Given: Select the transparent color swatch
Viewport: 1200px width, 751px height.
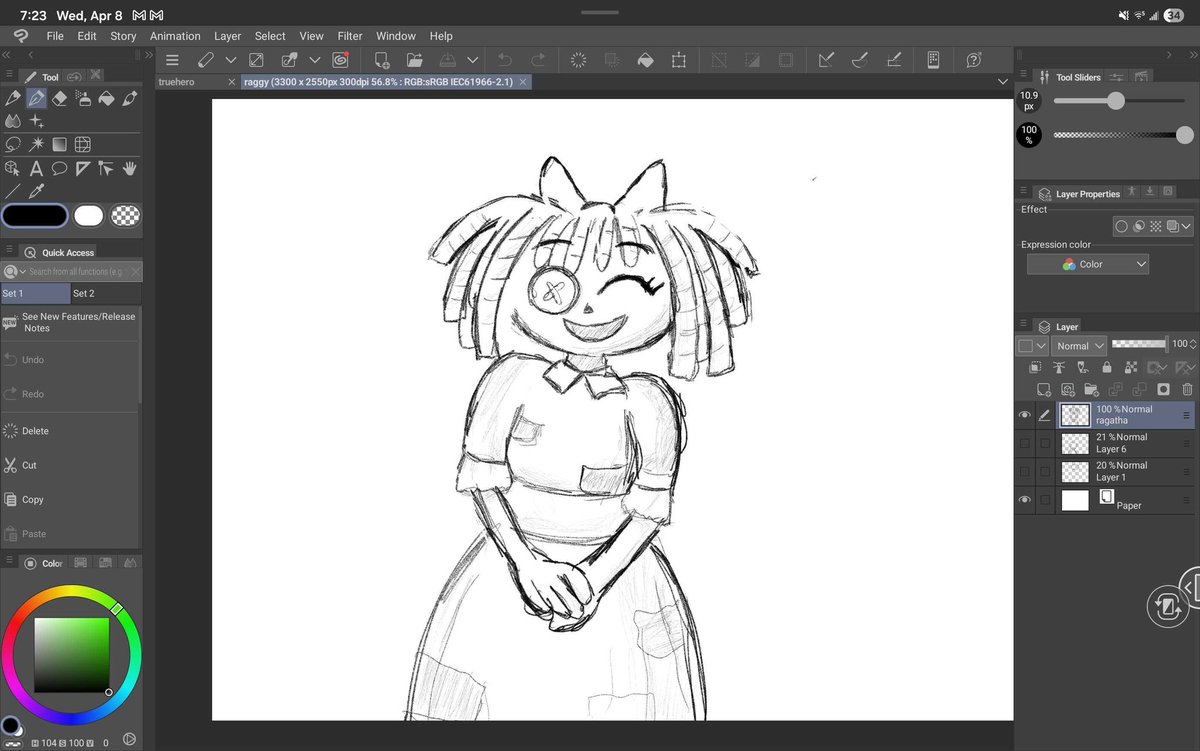Looking at the screenshot, I should (x=125, y=216).
